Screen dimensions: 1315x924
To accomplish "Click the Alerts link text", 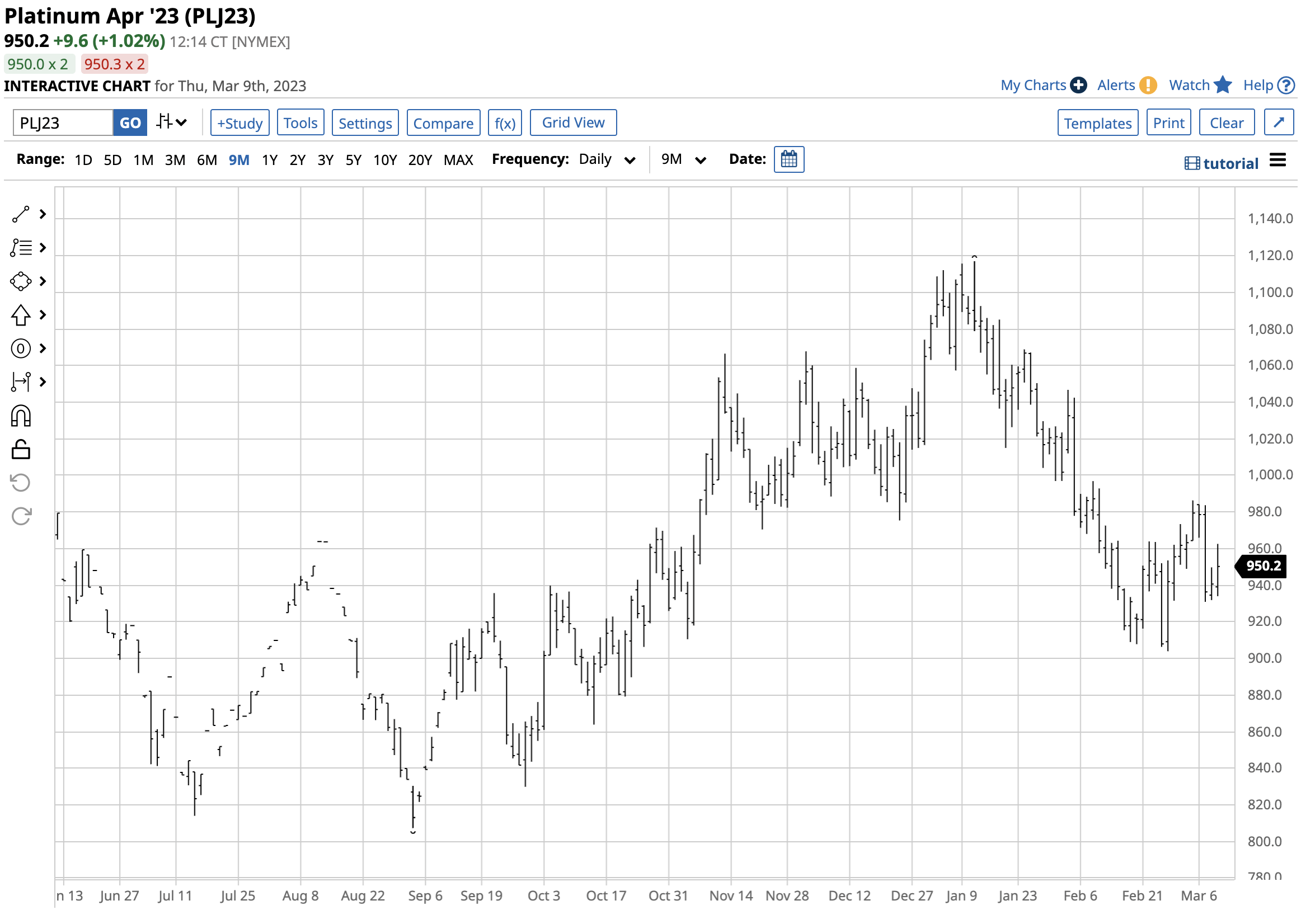I will [1117, 86].
